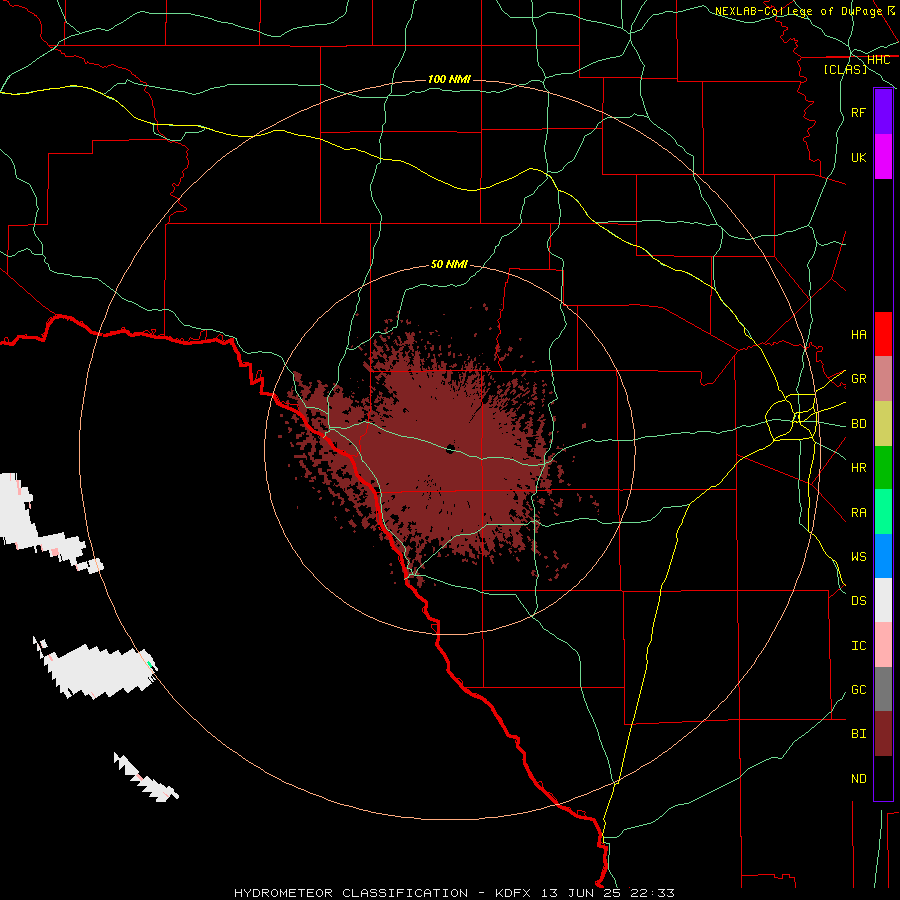Click the RA light green legend swatch
900x900 pixels.
883,512
